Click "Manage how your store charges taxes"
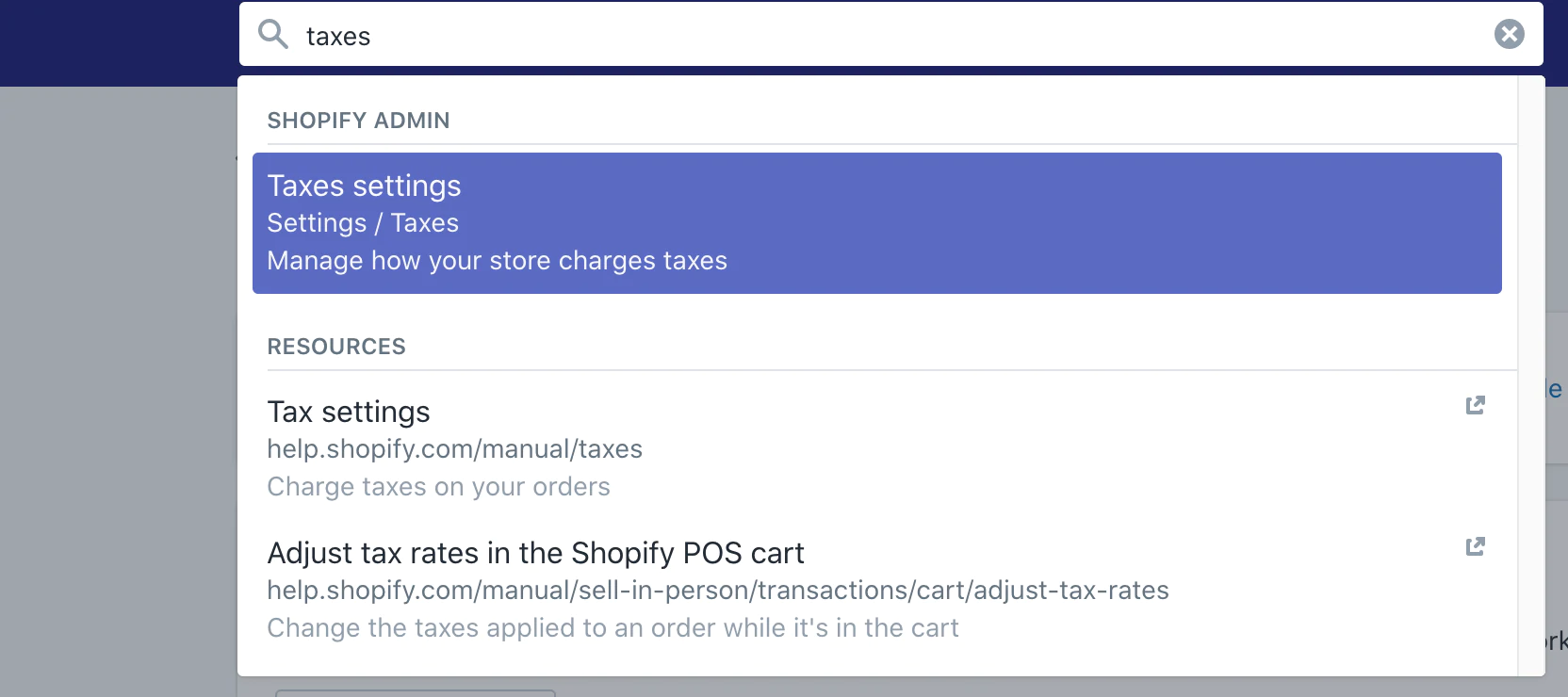The image size is (1568, 697). (497, 261)
